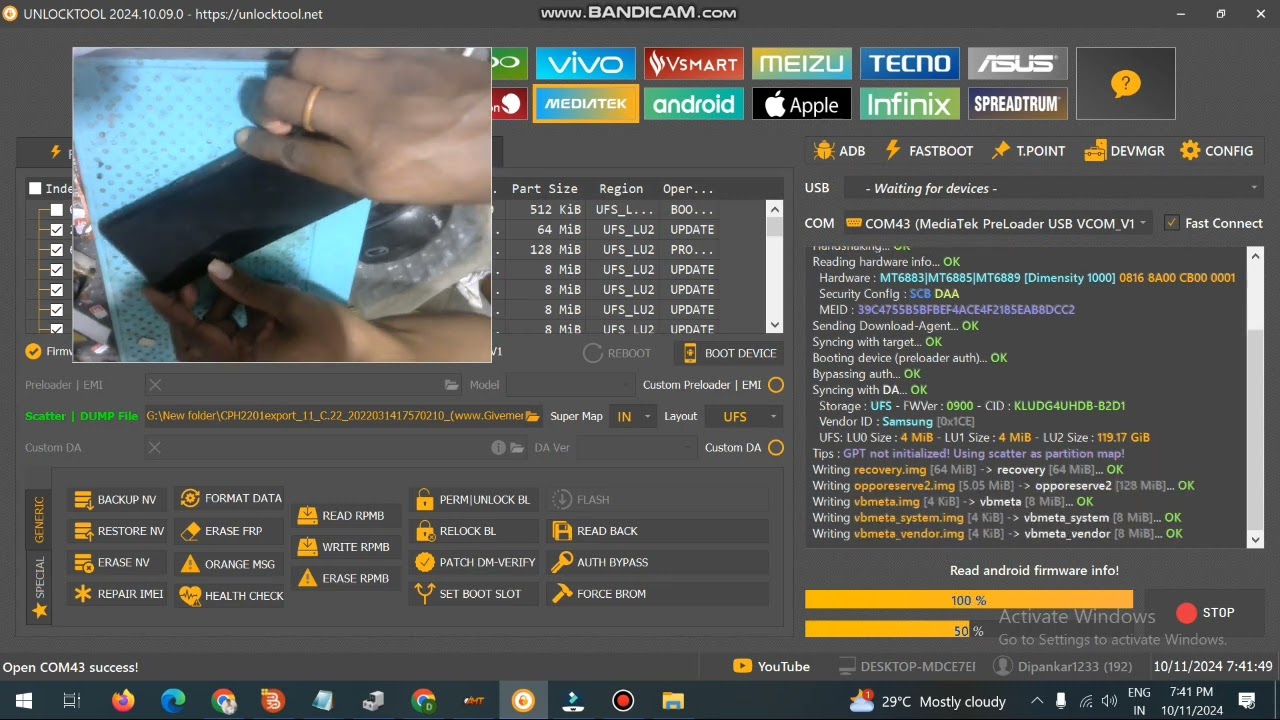Image resolution: width=1280 pixels, height=720 pixels.
Task: Open the USB Waiting for devices dropdown
Action: (1052, 188)
